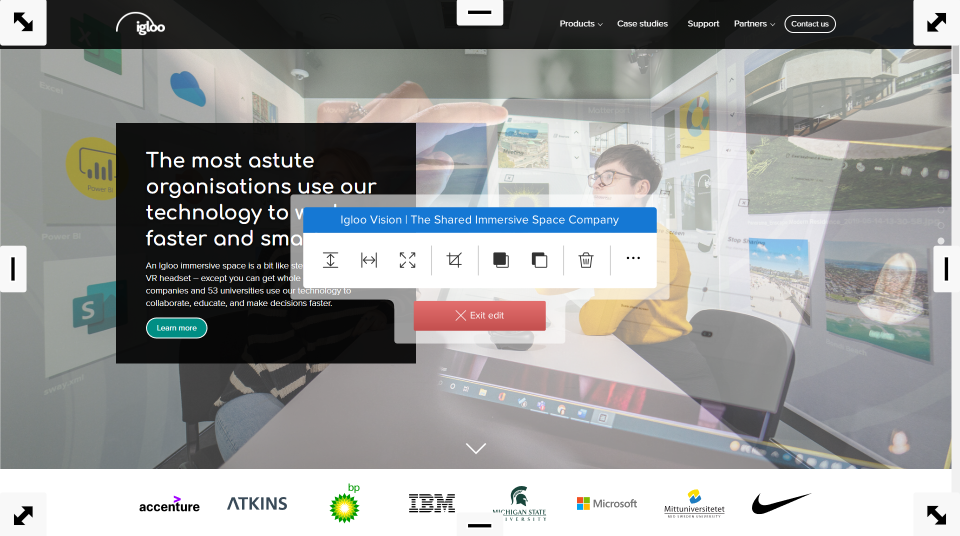Image resolution: width=960 pixels, height=536 pixels.
Task: Click the top-left corner resize handle
Action: [23, 22]
